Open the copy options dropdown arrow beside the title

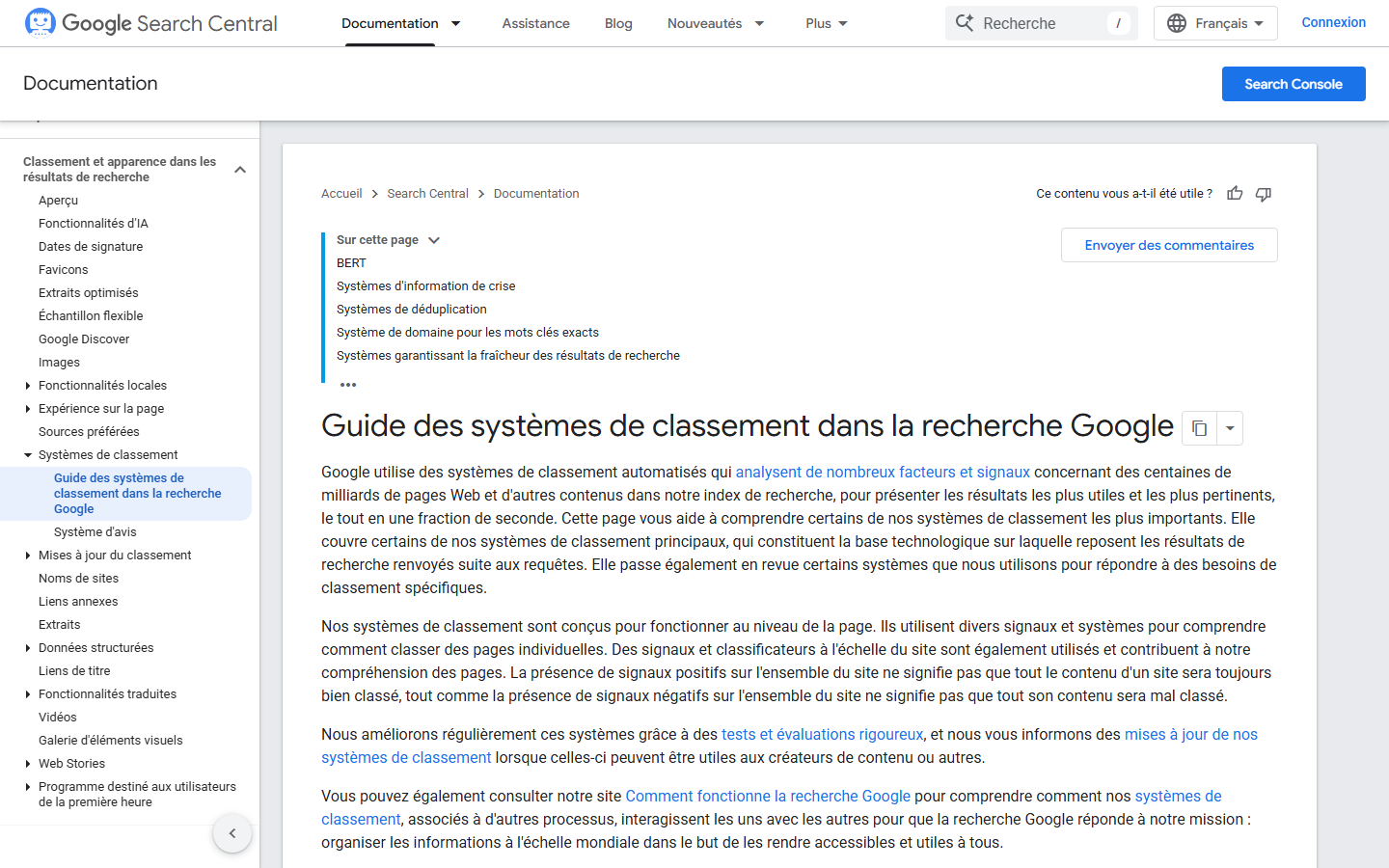pos(1230,428)
